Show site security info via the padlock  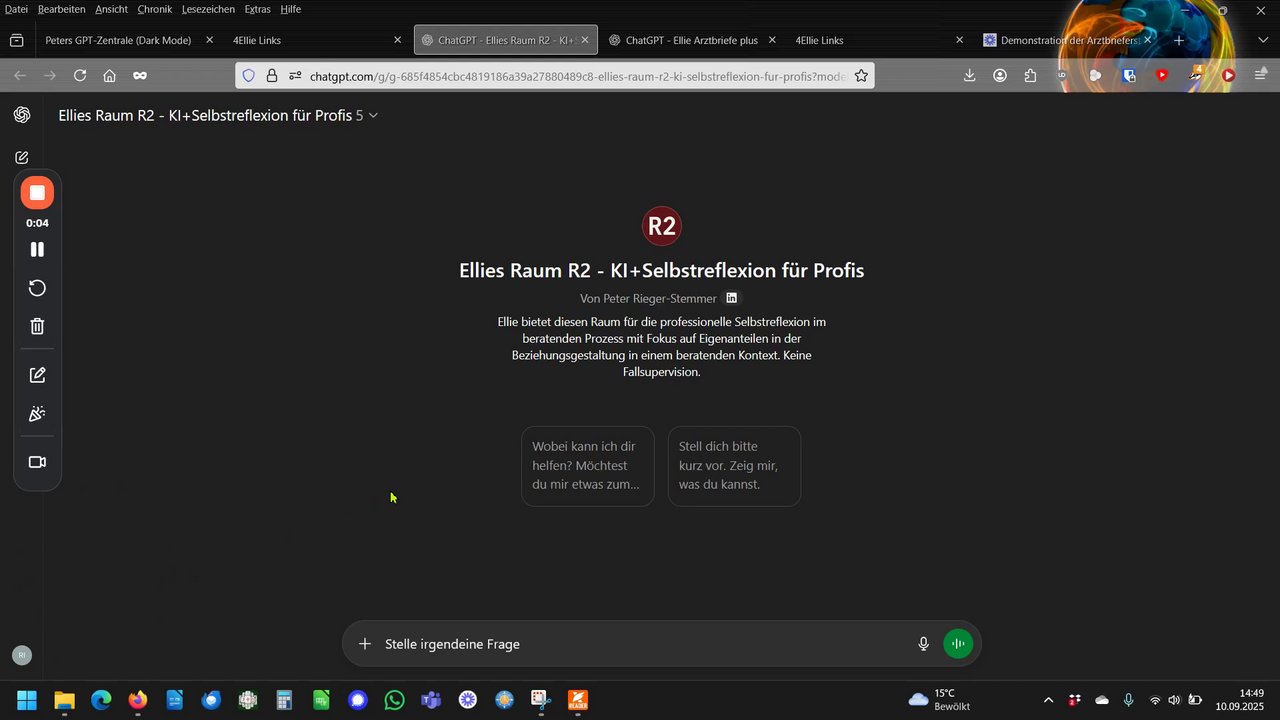[271, 76]
